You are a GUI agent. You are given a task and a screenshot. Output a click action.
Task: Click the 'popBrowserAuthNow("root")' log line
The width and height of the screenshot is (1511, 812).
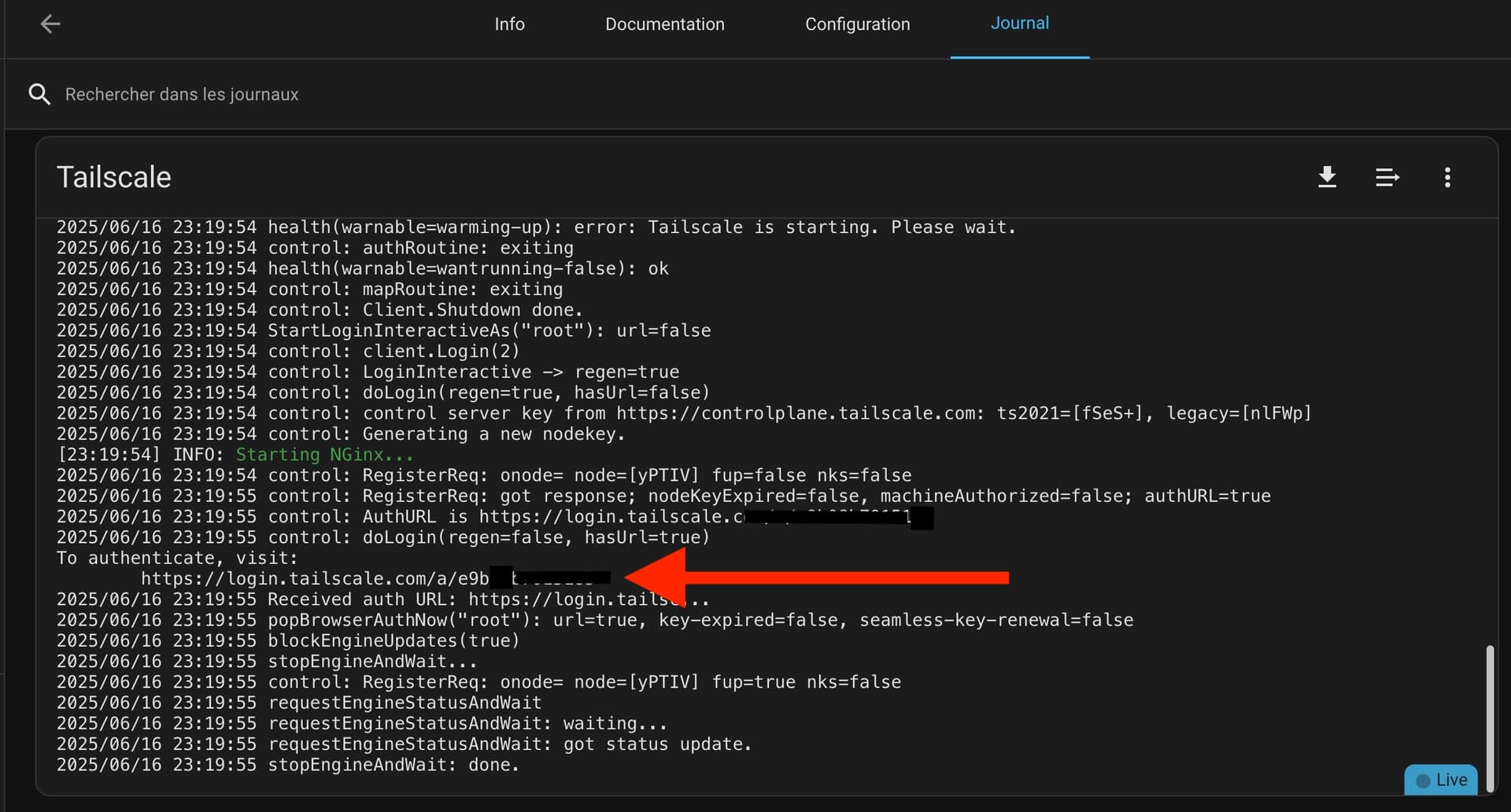595,620
